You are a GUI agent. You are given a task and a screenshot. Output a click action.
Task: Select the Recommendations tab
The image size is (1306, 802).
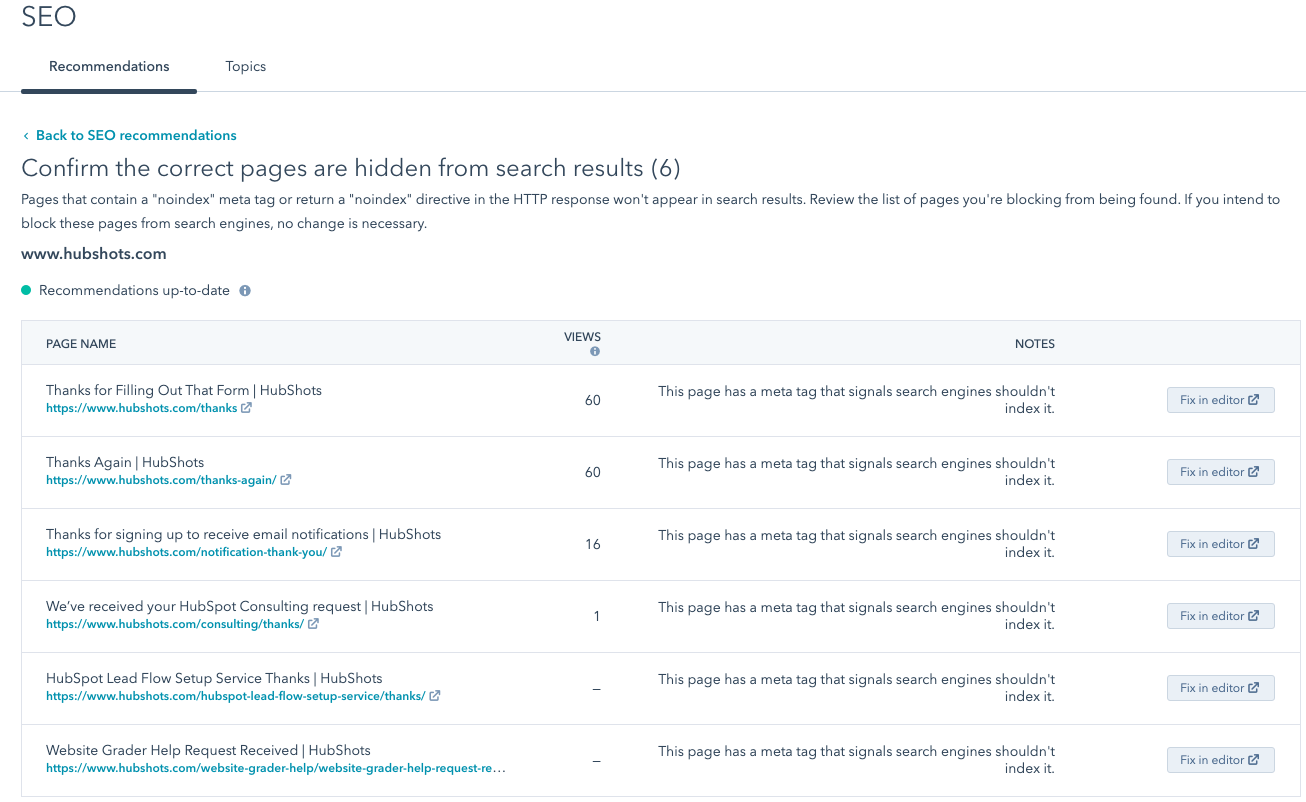(x=109, y=67)
